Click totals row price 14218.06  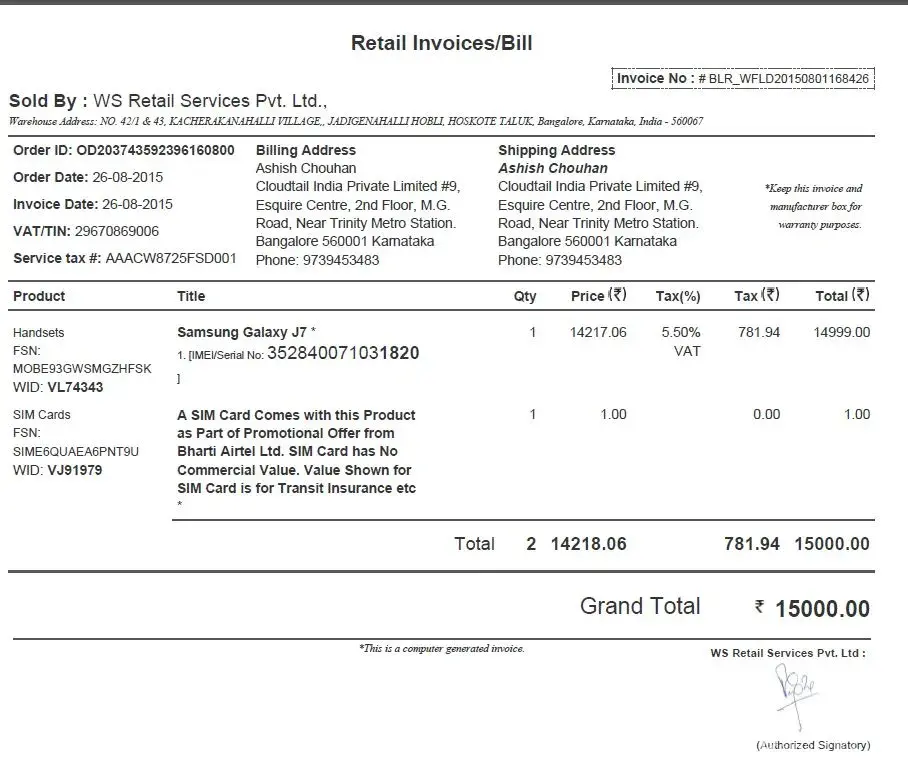point(588,544)
